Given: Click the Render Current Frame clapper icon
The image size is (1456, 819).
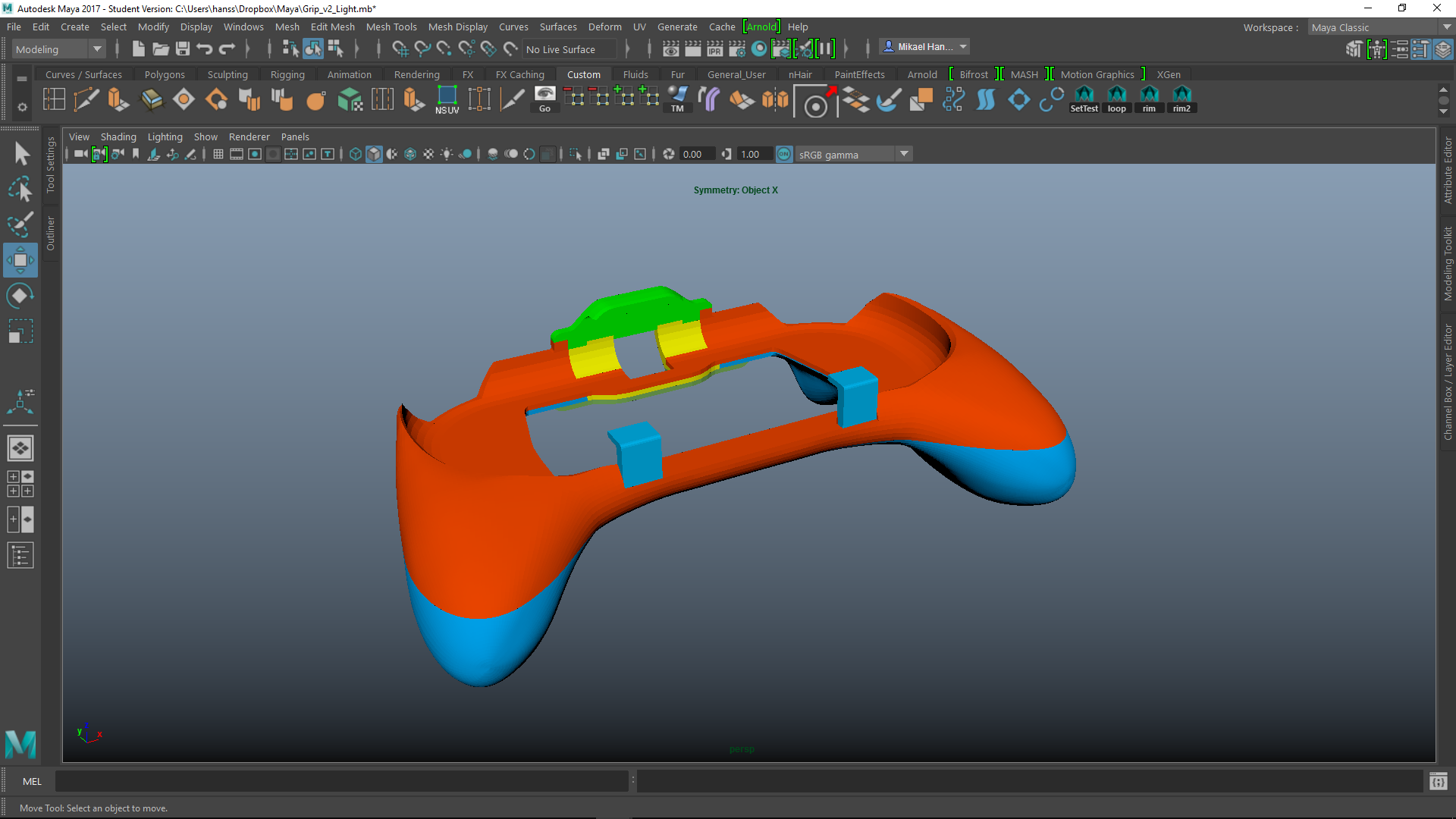Looking at the screenshot, I should click(x=693, y=49).
